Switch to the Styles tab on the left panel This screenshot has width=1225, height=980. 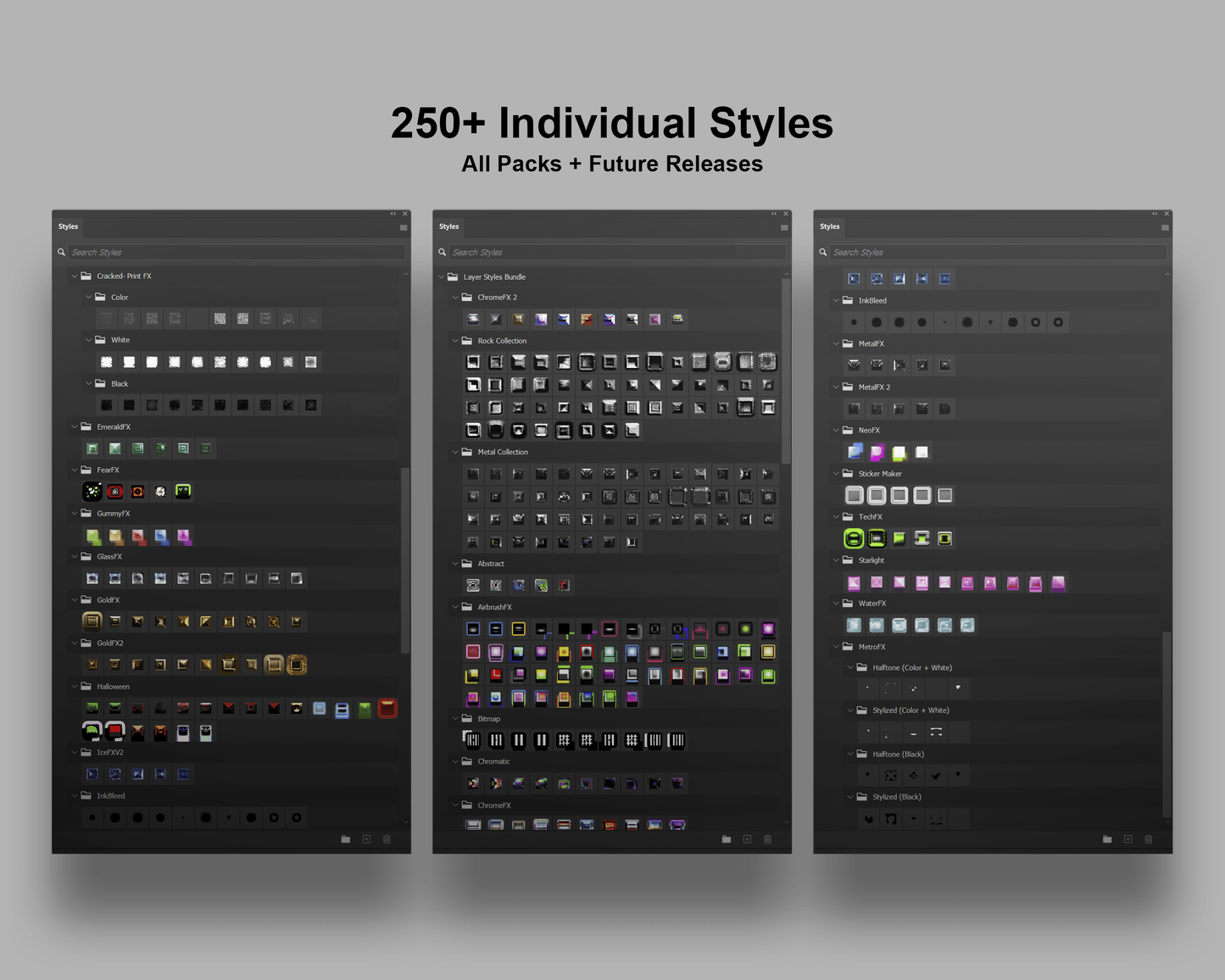(x=68, y=226)
